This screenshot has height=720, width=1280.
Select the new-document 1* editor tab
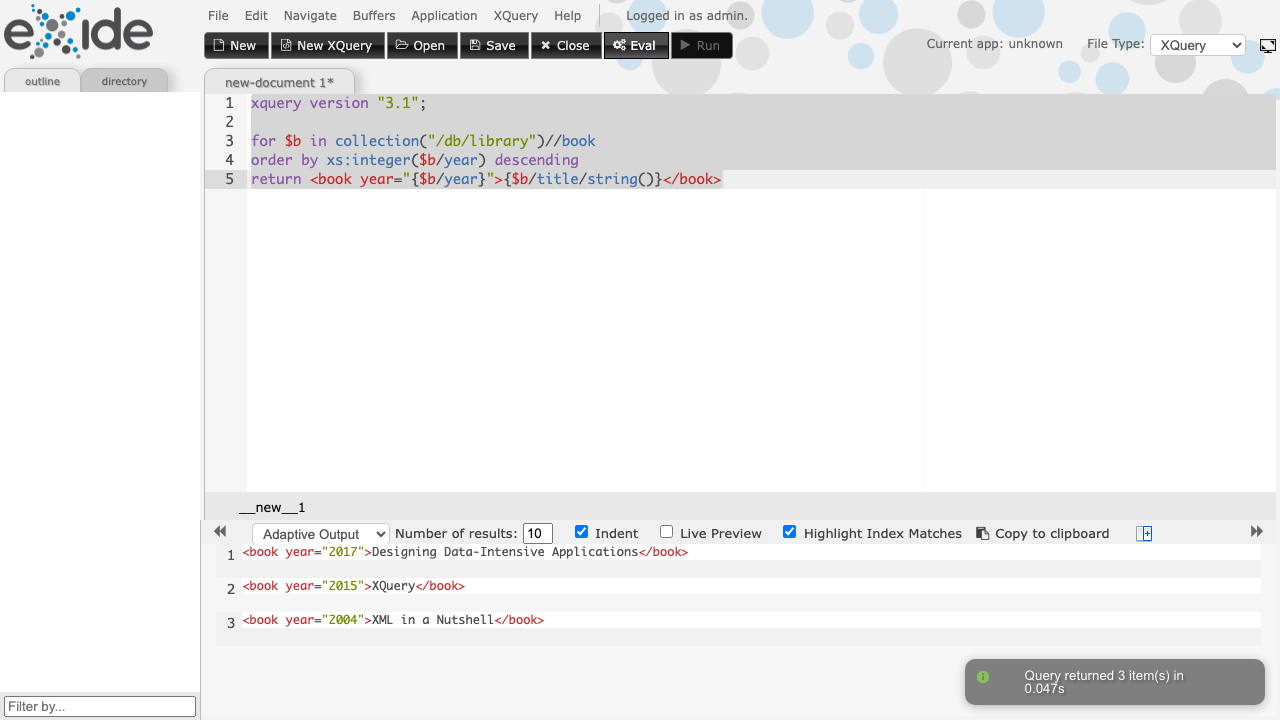[279, 82]
